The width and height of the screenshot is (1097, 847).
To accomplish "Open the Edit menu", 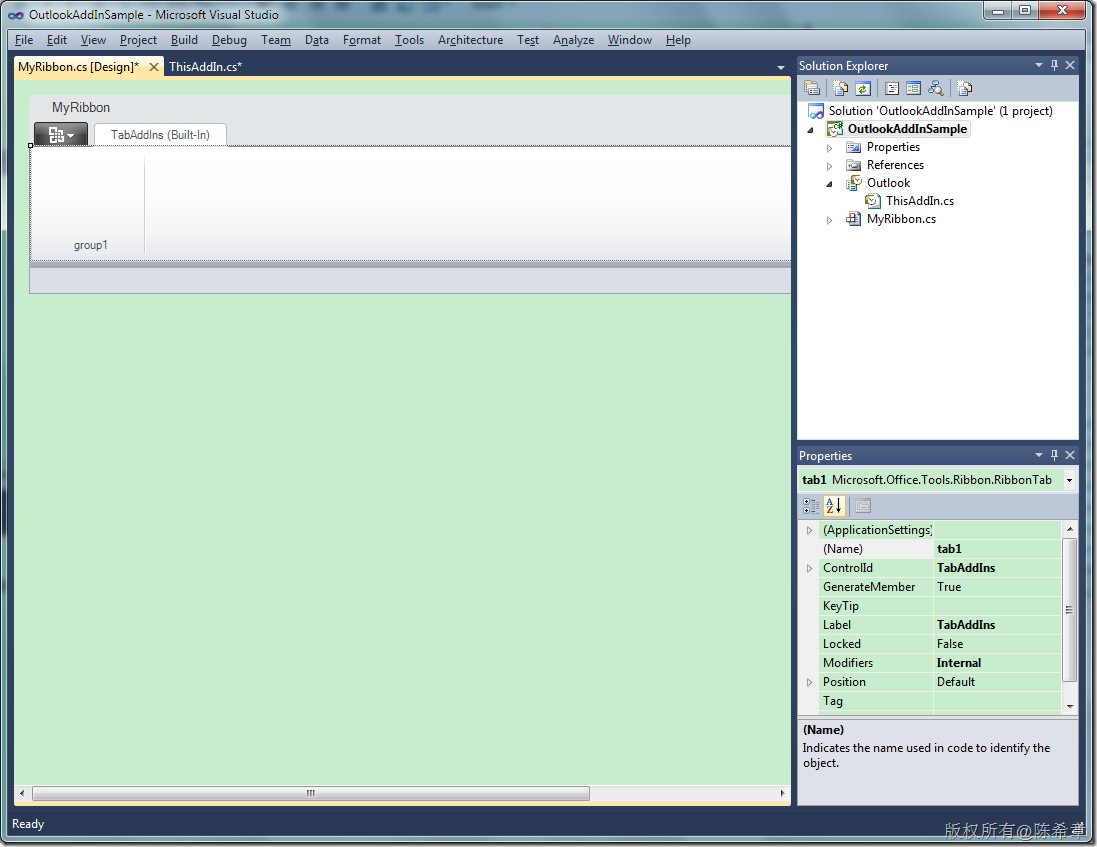I will click(57, 40).
